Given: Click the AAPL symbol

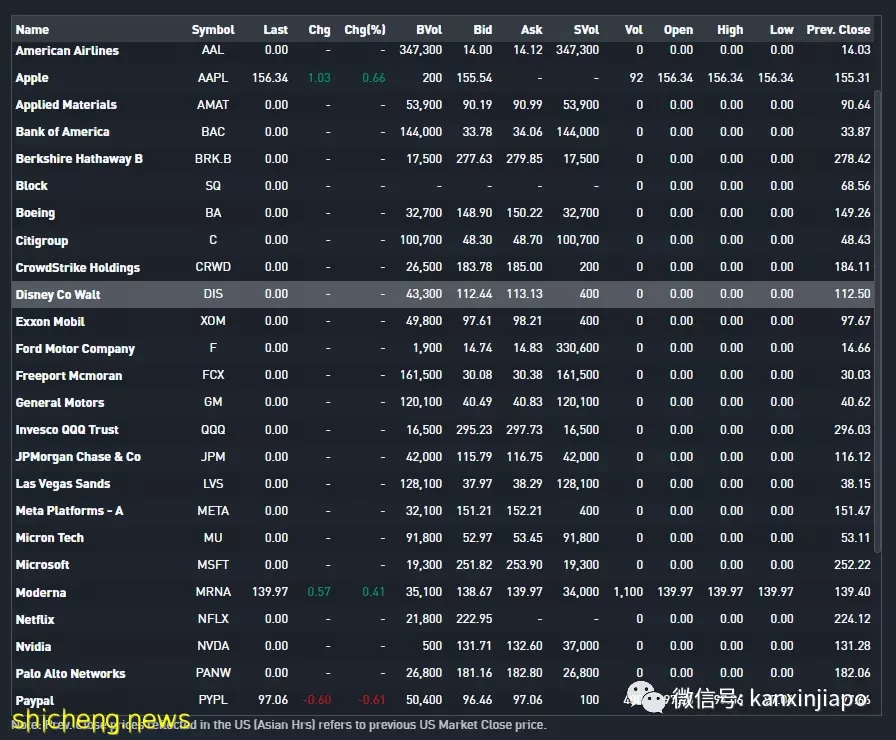Looking at the screenshot, I should click(x=213, y=77).
